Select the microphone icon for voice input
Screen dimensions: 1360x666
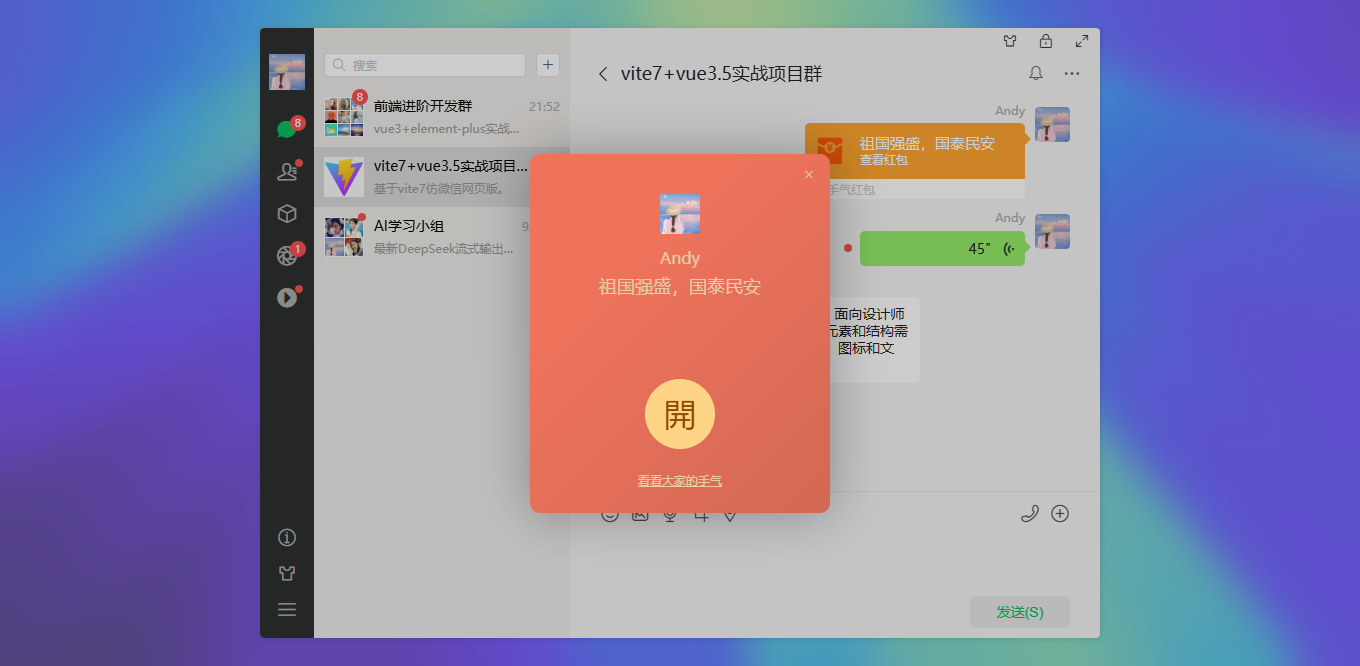pos(670,513)
